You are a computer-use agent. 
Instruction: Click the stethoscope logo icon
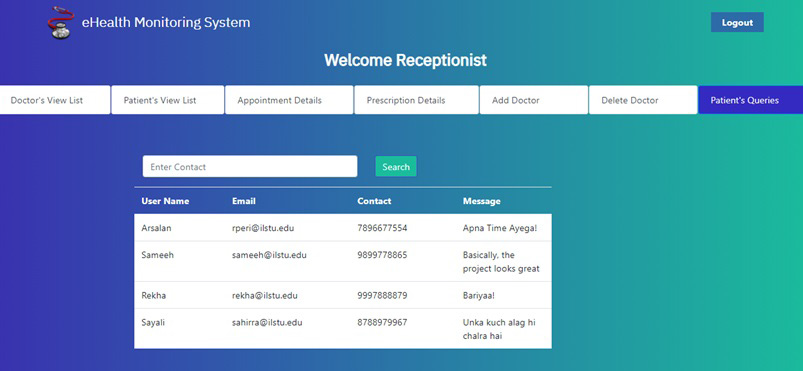pyautogui.click(x=61, y=23)
